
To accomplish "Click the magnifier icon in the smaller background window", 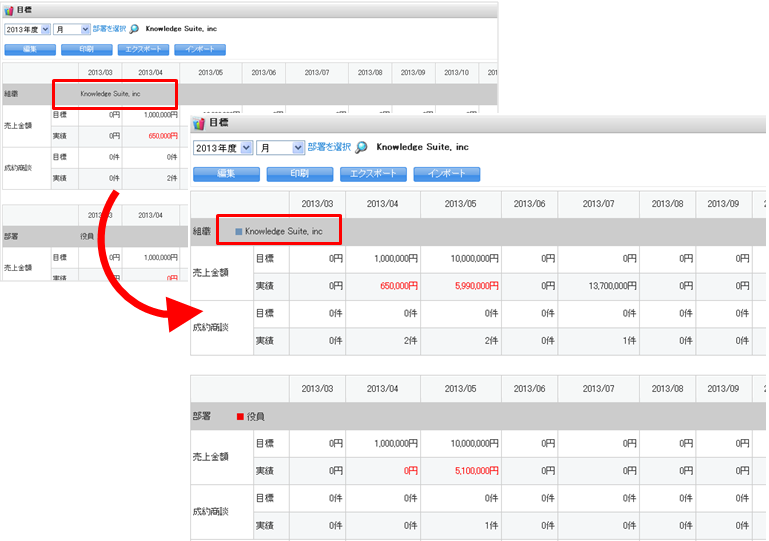I will 135,30.
